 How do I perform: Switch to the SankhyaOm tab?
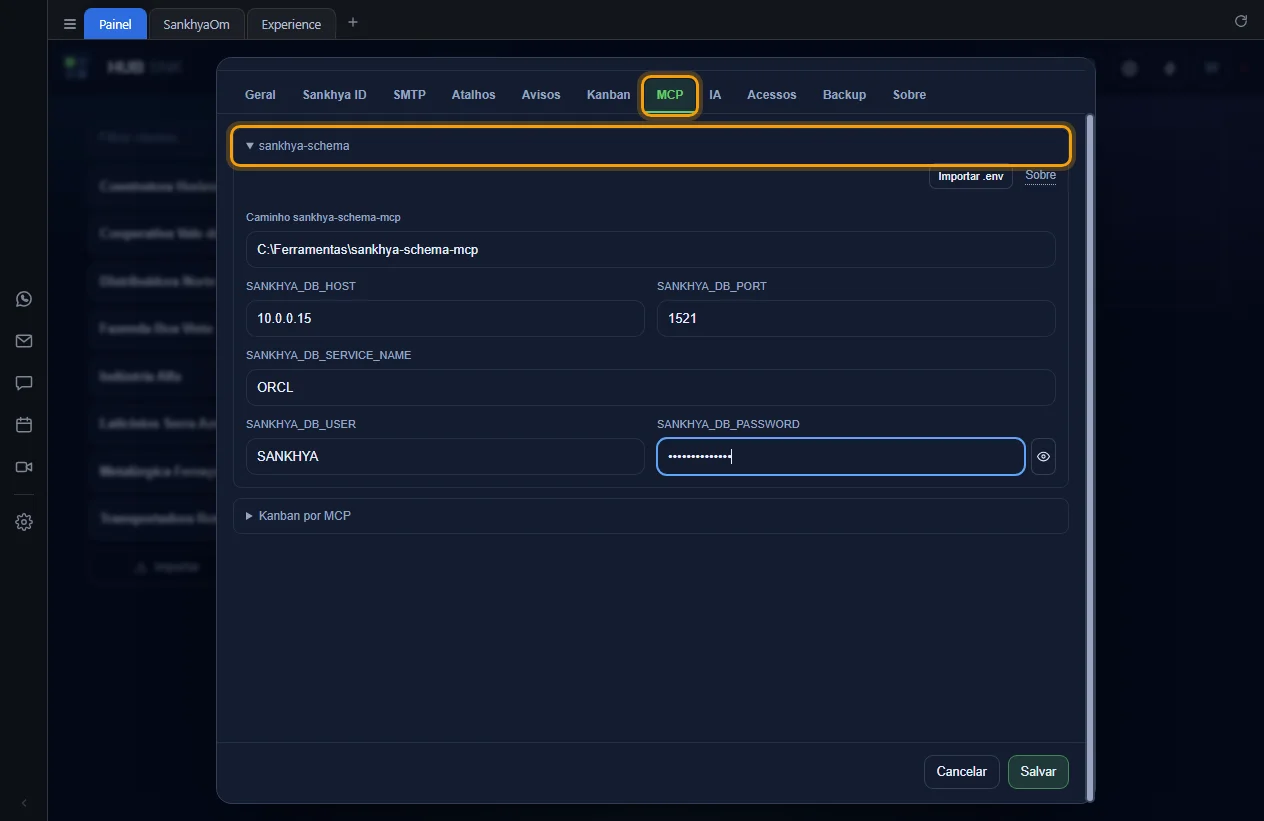pos(196,24)
